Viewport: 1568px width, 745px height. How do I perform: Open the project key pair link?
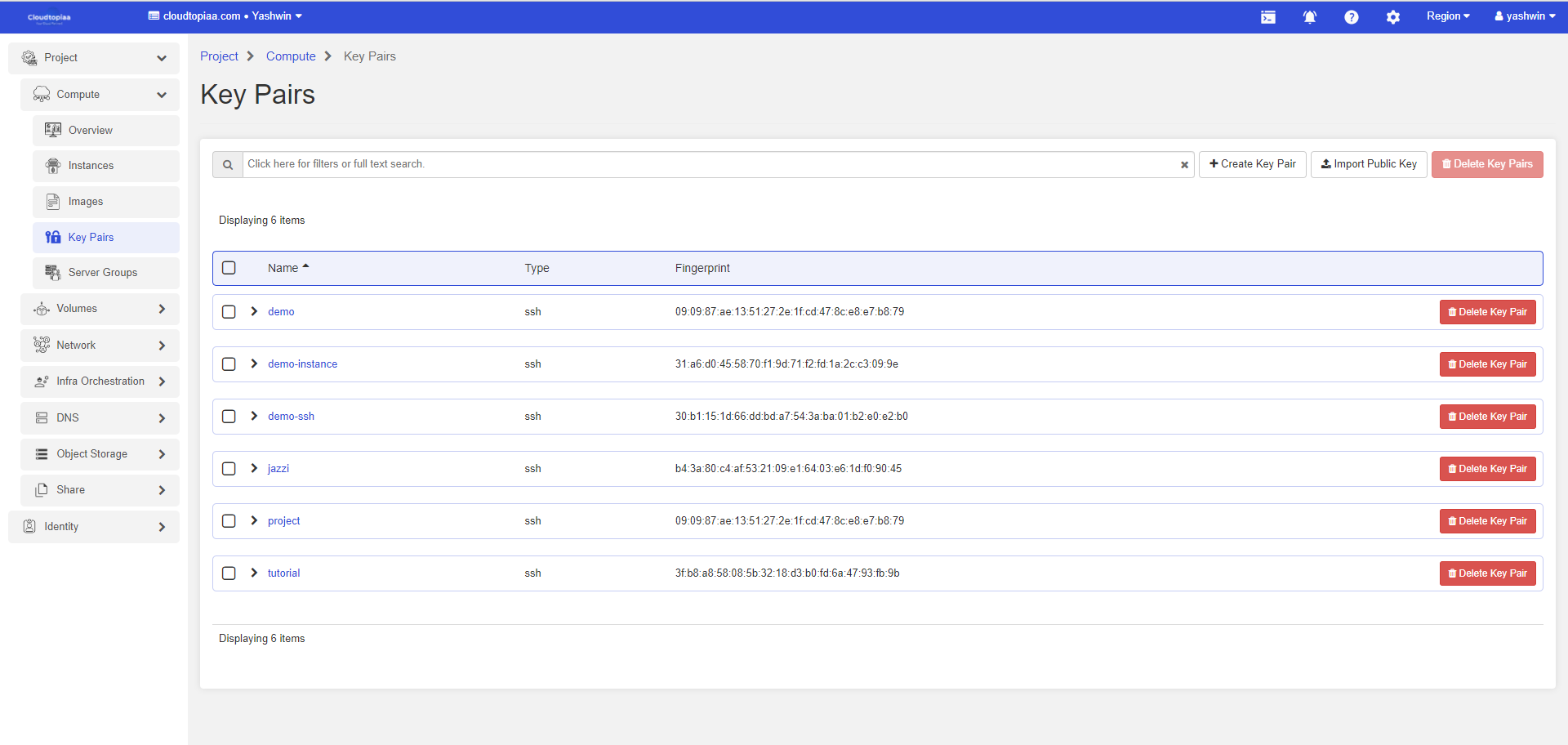(x=283, y=521)
